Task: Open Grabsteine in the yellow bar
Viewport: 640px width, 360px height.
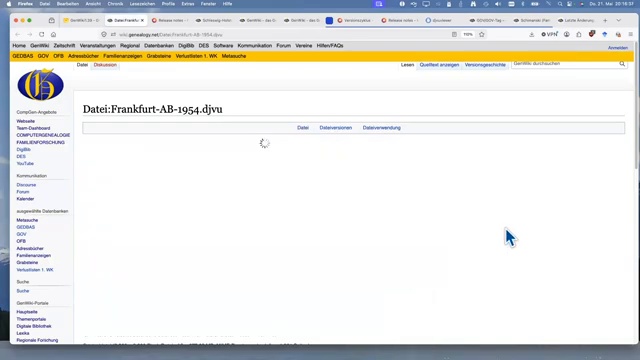Action: pyautogui.click(x=159, y=56)
